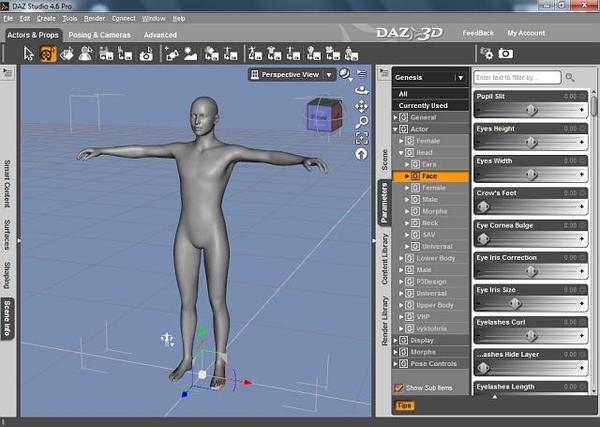Expand the selected Face group arrow

(x=407, y=176)
